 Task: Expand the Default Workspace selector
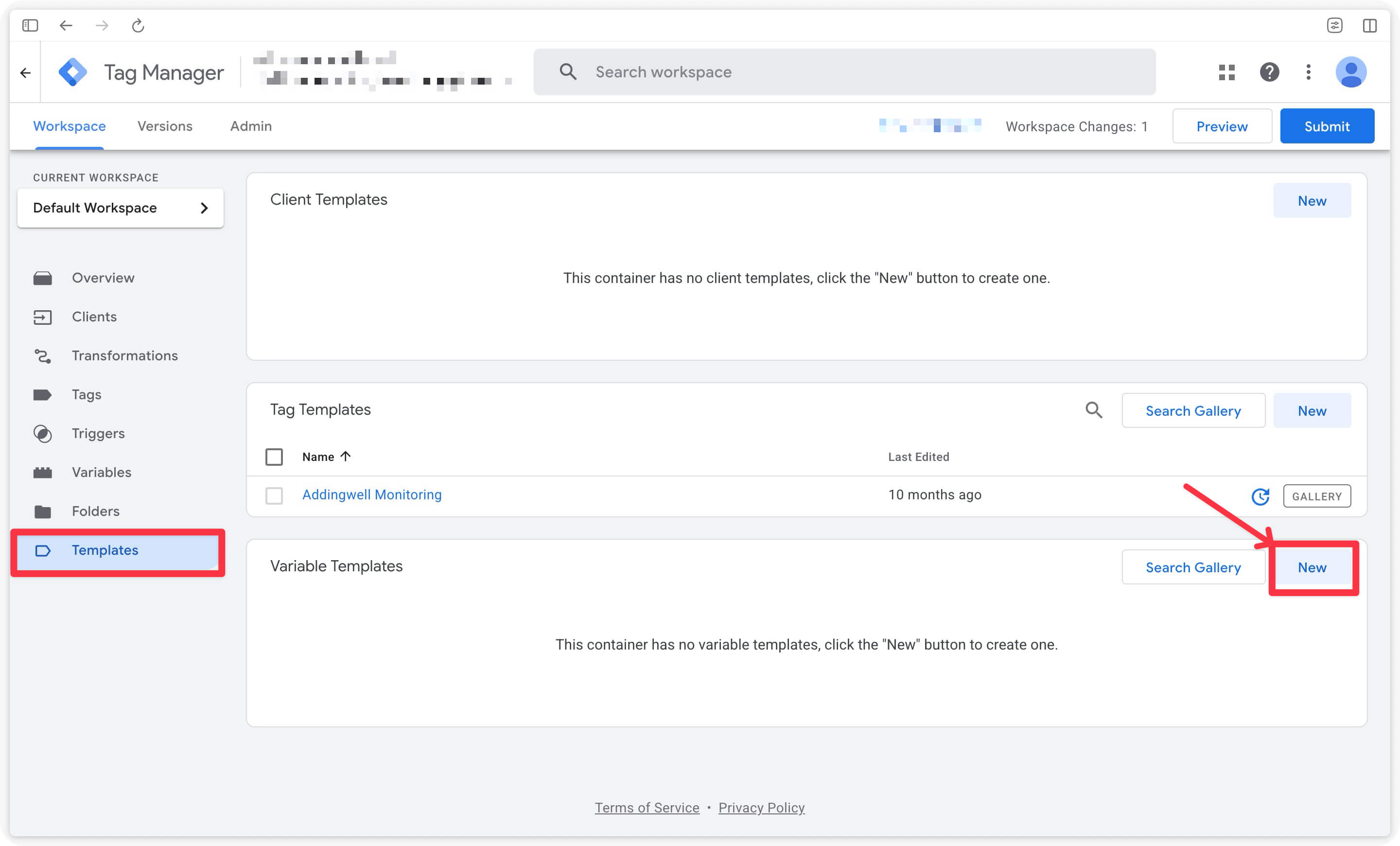tap(121, 208)
